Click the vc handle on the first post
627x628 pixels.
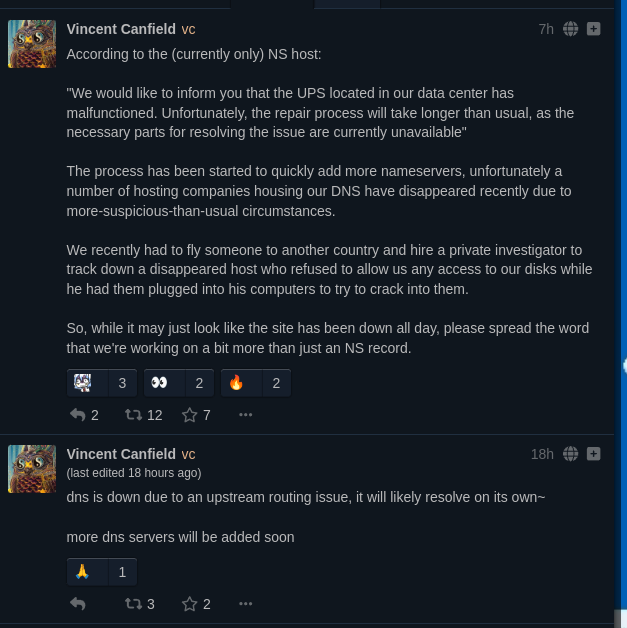(x=188, y=30)
